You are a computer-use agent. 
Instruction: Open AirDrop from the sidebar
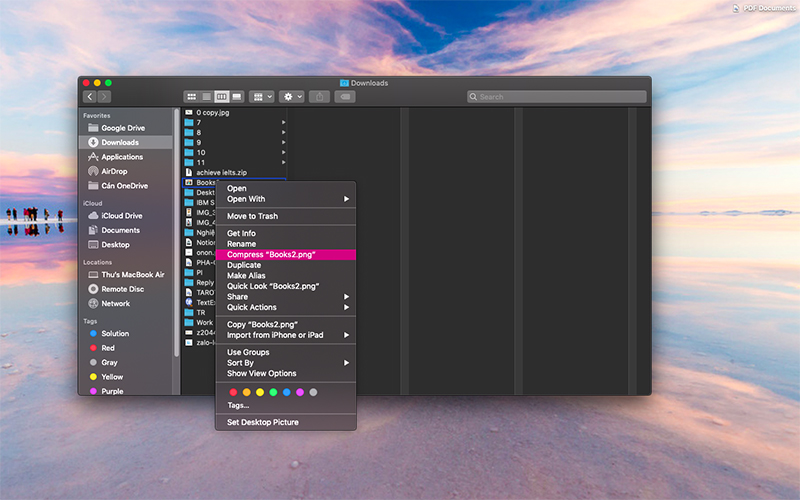[x=114, y=171]
